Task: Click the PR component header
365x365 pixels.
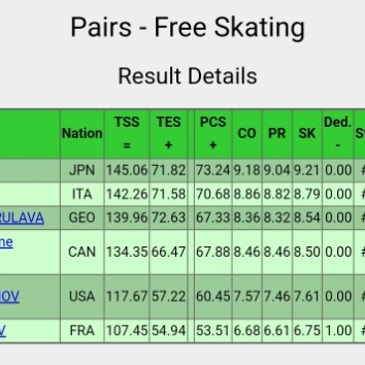Action: [277, 133]
